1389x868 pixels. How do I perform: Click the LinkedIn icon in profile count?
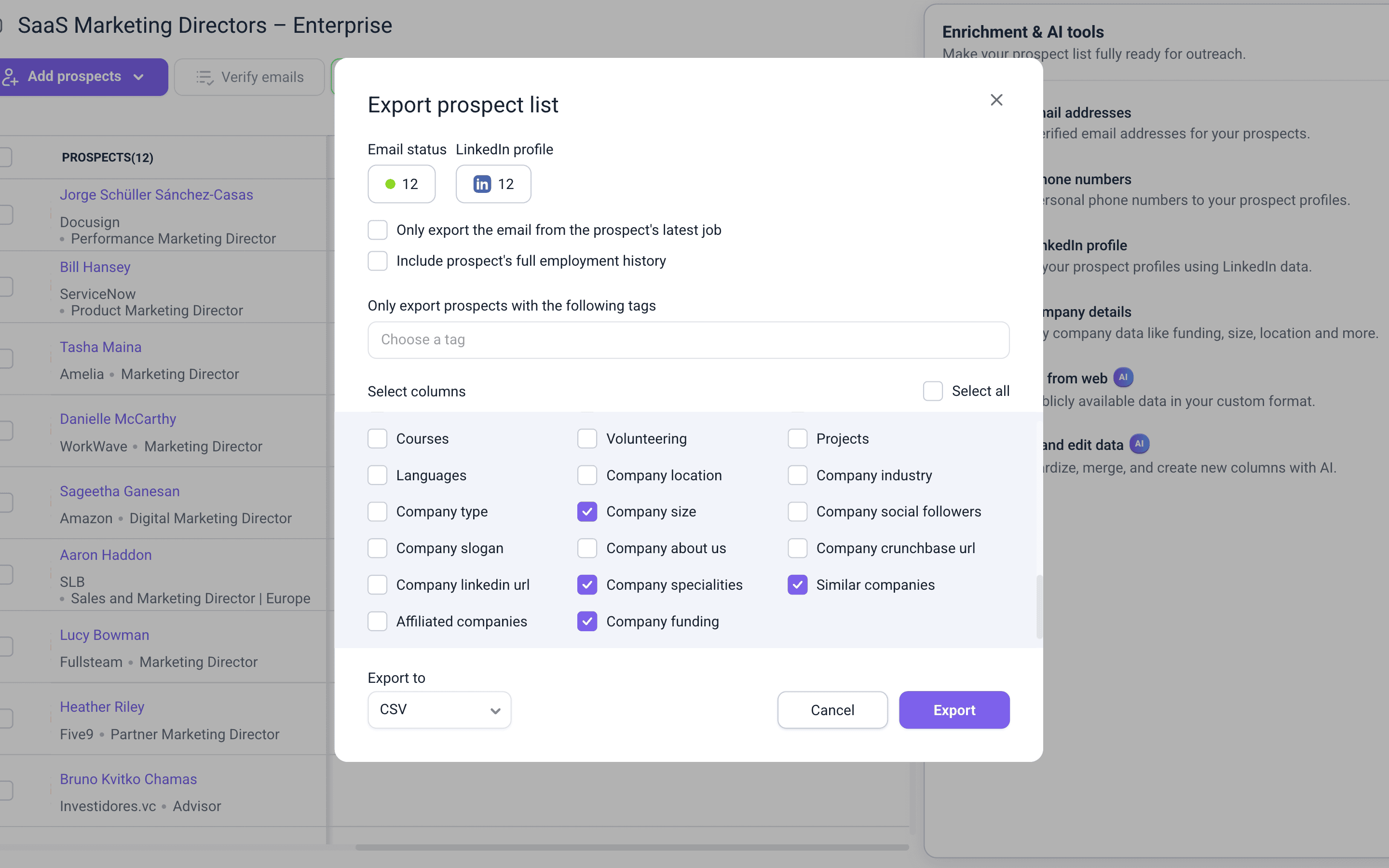[x=481, y=184]
